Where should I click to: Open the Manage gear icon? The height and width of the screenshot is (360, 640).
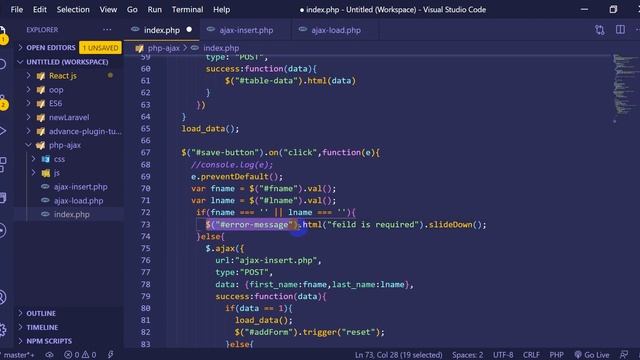[x=2, y=329]
